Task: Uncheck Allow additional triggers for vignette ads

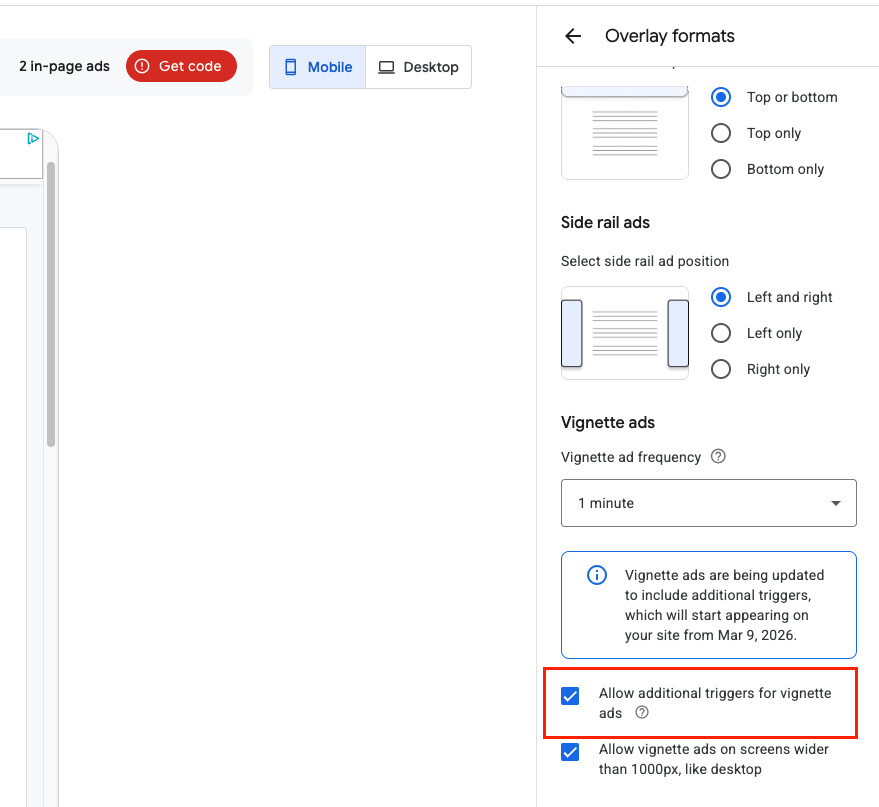Action: [570, 696]
